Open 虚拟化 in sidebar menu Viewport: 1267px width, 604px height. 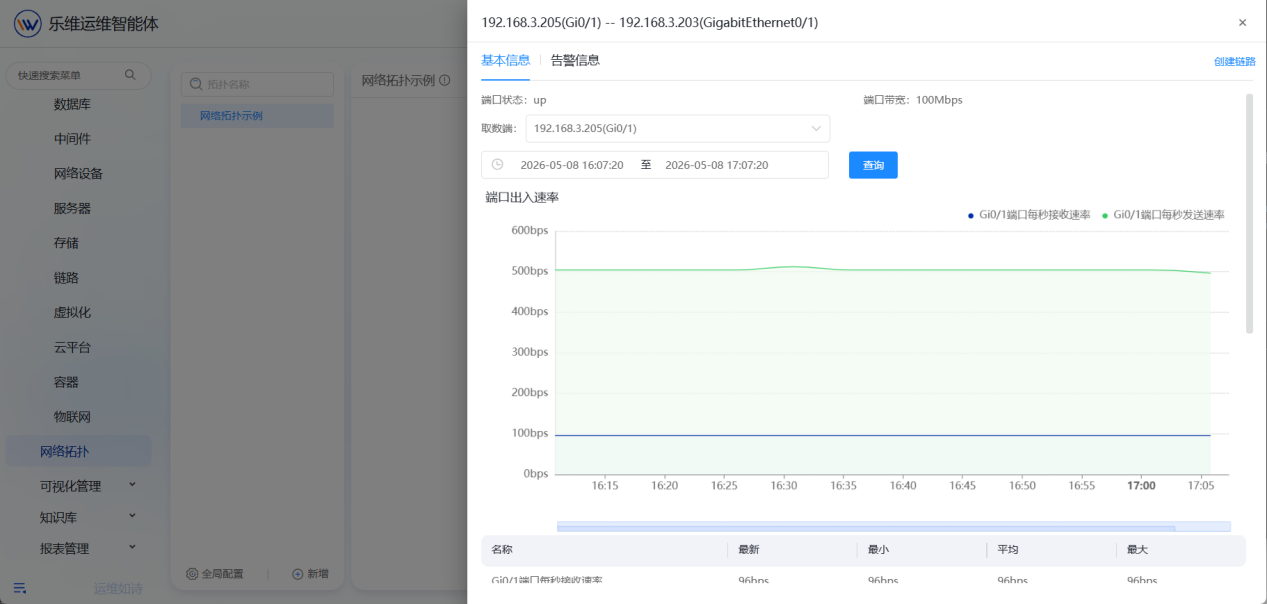pos(72,312)
